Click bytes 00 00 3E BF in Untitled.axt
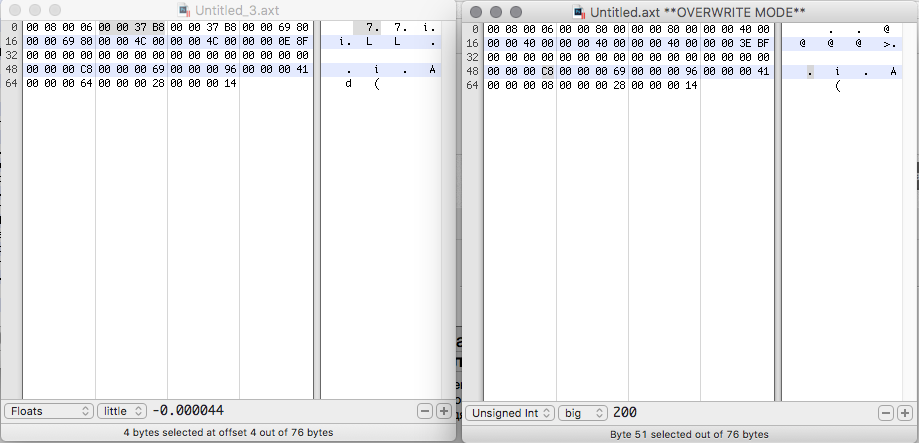 pos(737,43)
